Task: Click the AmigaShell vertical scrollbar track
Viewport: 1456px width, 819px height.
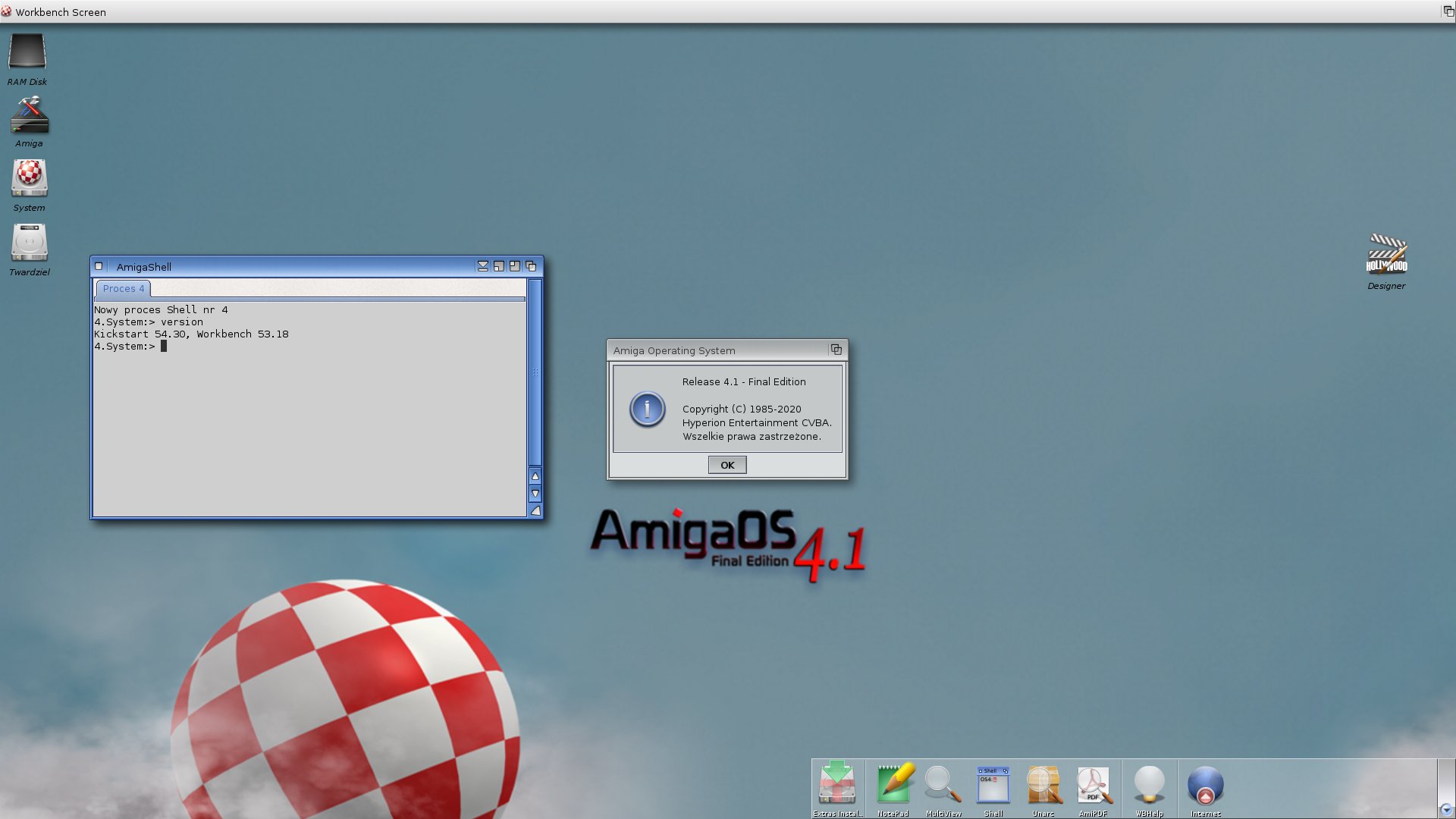Action: point(535,372)
